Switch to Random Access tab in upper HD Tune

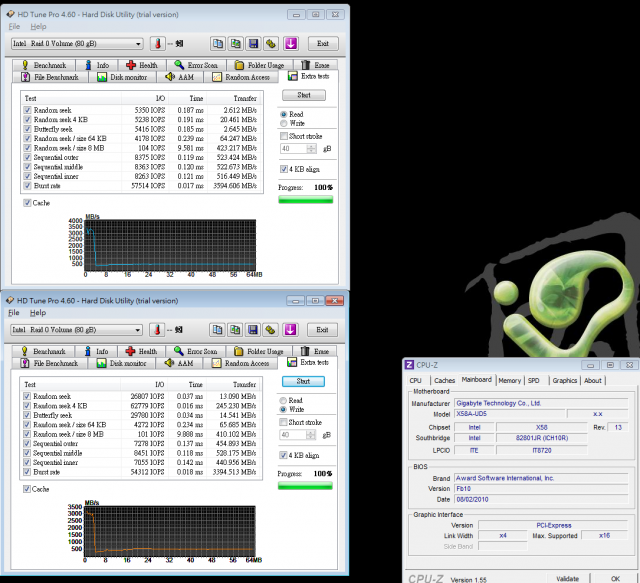coord(241,77)
